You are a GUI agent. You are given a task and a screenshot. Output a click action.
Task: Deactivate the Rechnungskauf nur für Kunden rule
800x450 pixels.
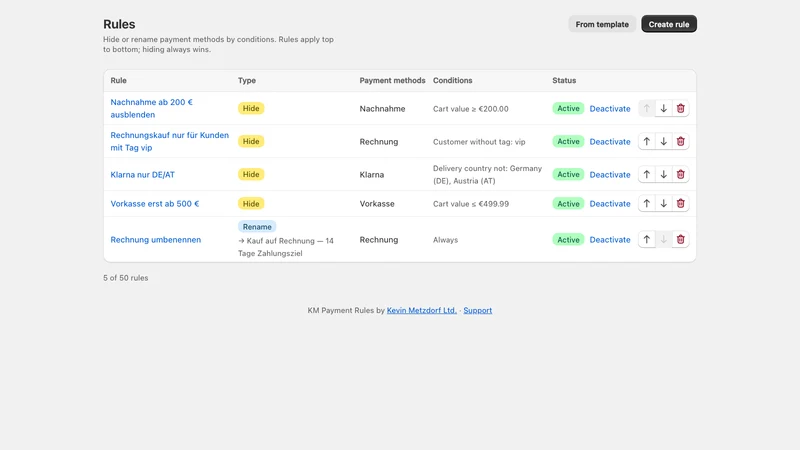coord(610,142)
